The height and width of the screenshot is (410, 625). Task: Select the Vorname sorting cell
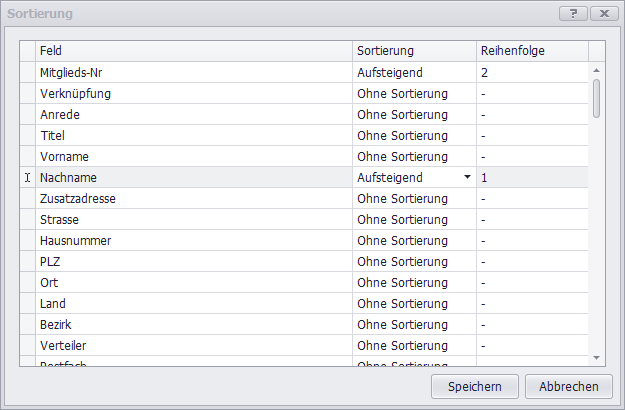(414, 156)
